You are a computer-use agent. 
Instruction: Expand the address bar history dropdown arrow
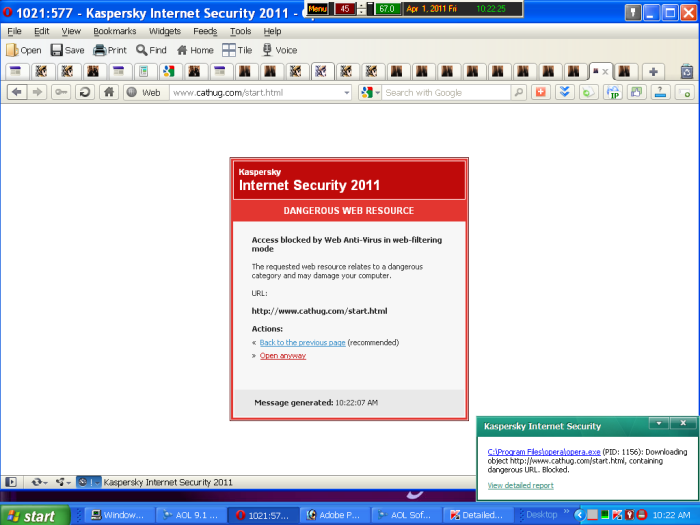pos(346,93)
